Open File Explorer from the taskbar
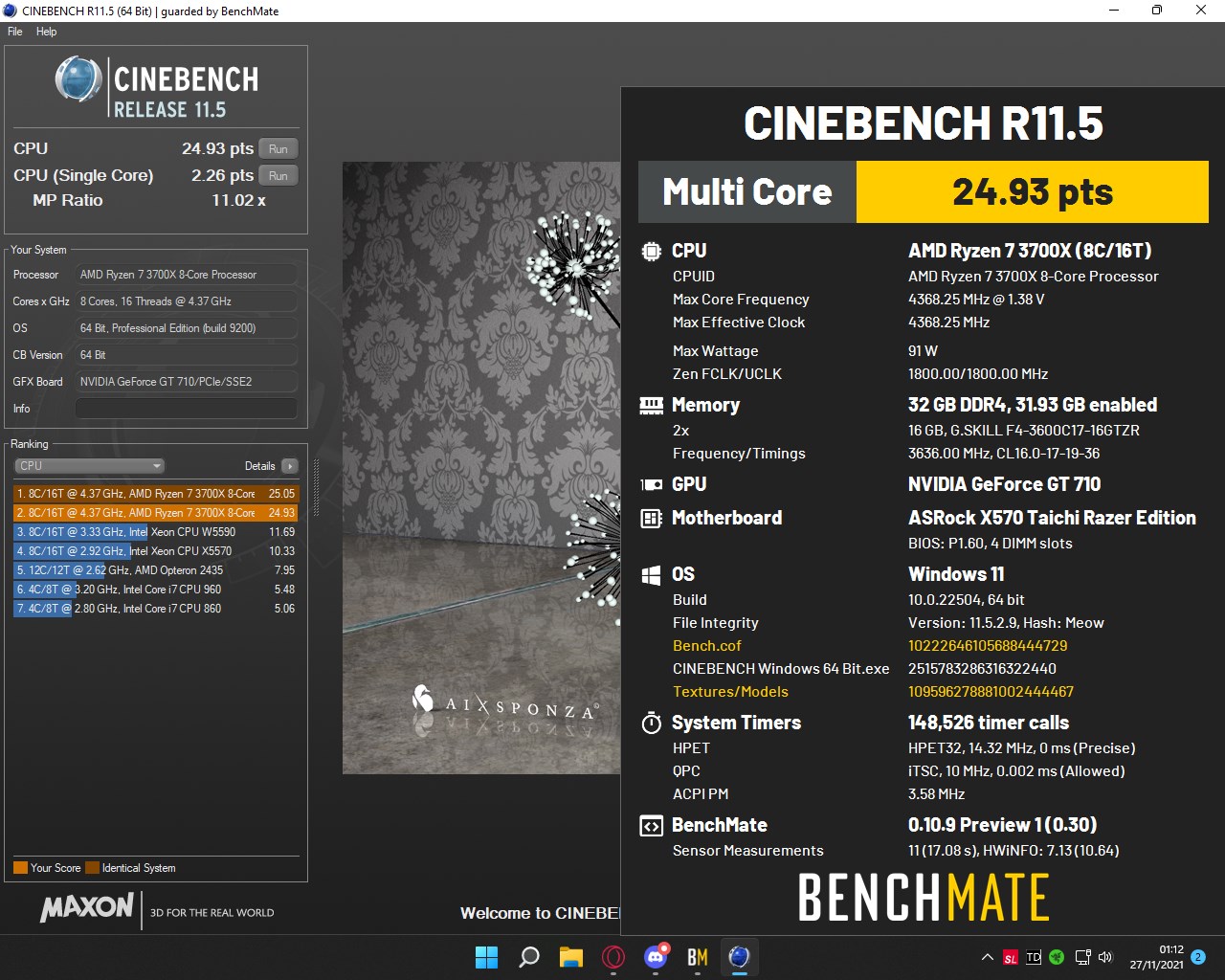Viewport: 1225px width, 980px height. (x=571, y=957)
